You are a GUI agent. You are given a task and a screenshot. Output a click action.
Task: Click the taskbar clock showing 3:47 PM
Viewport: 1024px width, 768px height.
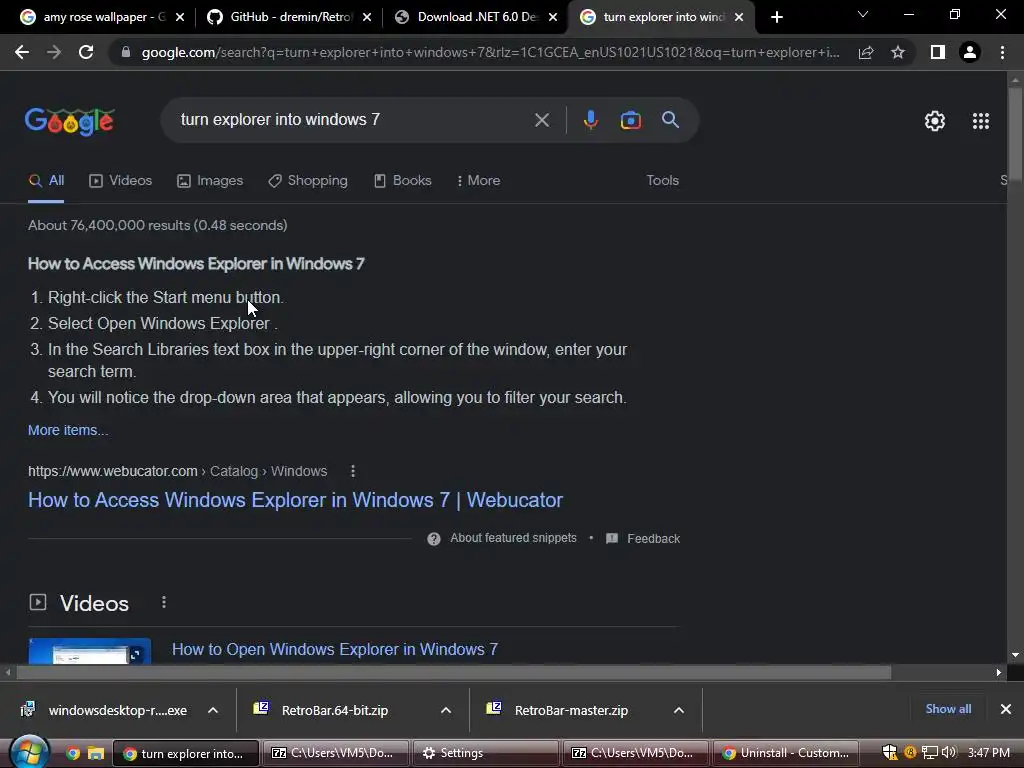tap(989, 753)
